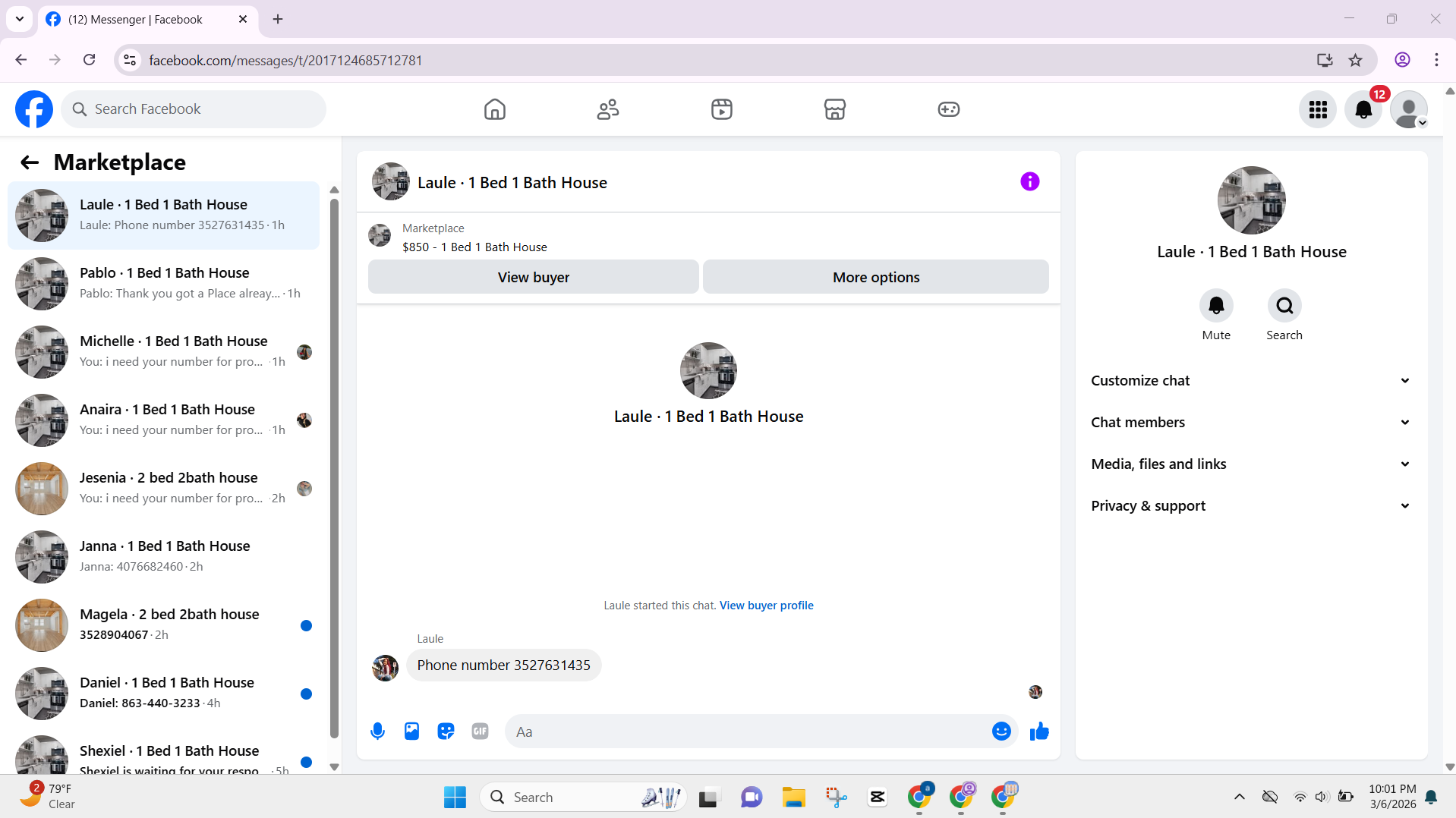The width and height of the screenshot is (1456, 818).
Task: Expand Media, files and links section
Action: tap(1251, 464)
